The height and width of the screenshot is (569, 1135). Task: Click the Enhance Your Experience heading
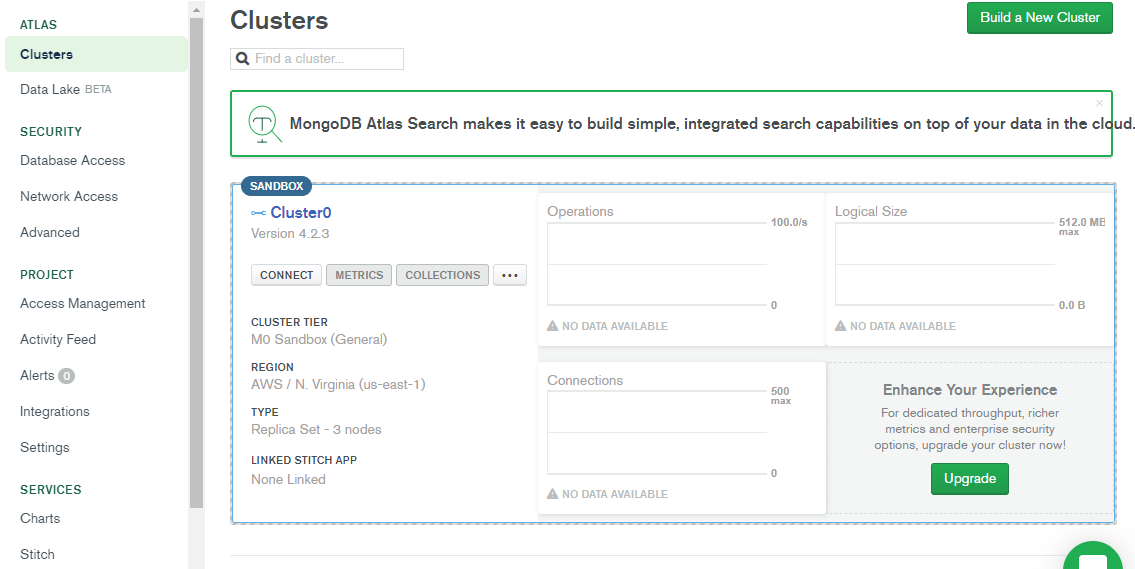[970, 390]
